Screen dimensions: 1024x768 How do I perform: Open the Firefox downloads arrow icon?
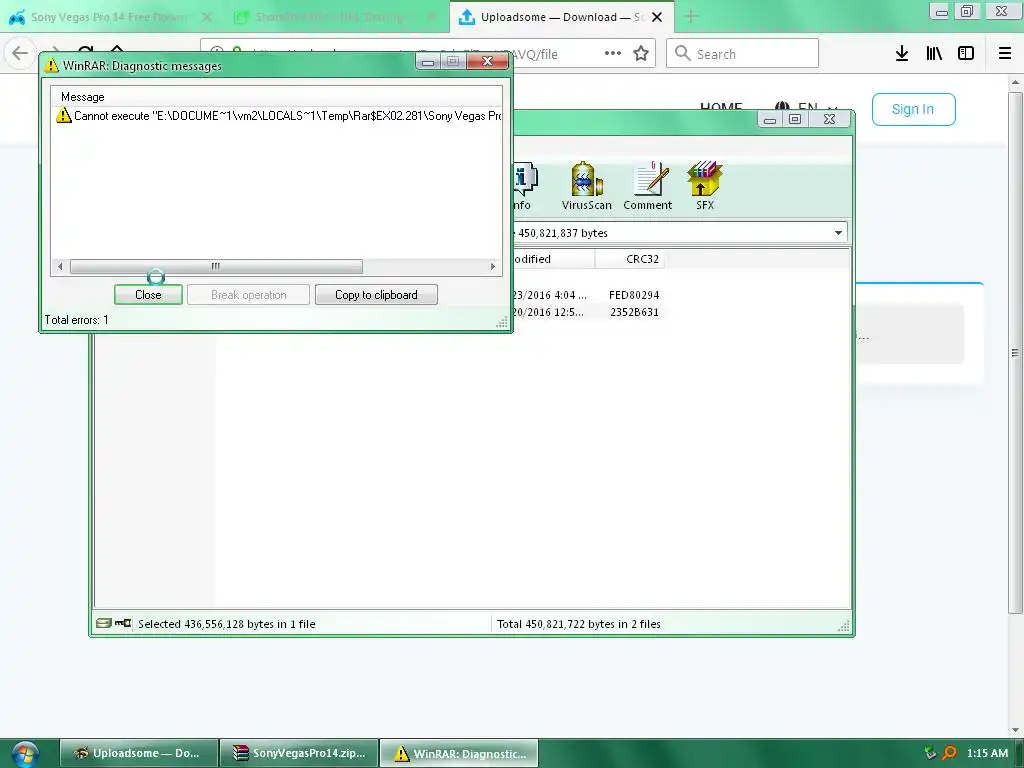coord(902,54)
